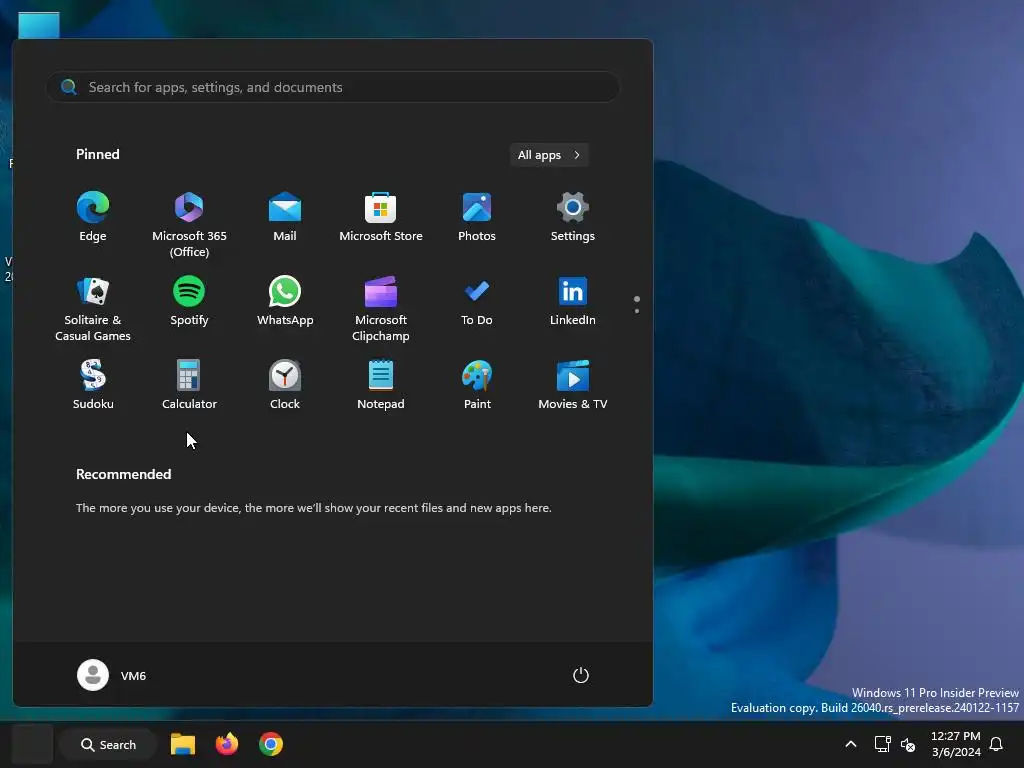Launch Chrome from taskbar
Screen dimensions: 1024x768
coord(271,744)
